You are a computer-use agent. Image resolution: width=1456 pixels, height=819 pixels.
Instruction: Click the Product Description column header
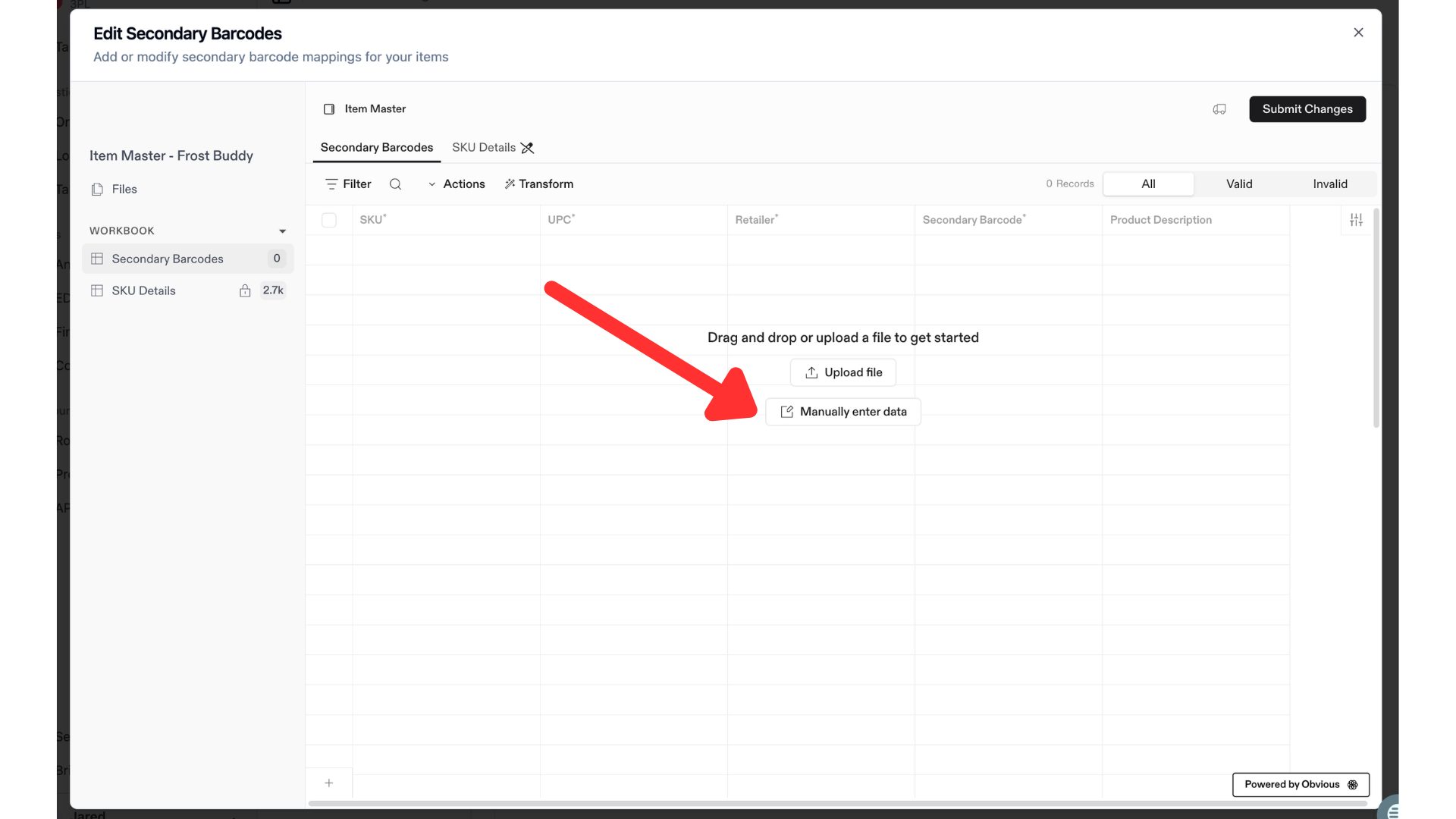pyautogui.click(x=1195, y=220)
